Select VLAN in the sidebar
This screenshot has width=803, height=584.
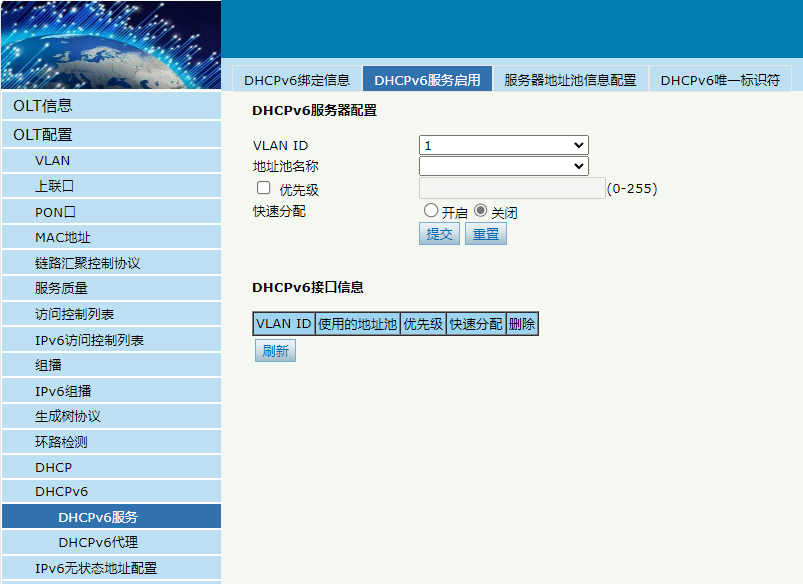click(x=112, y=160)
